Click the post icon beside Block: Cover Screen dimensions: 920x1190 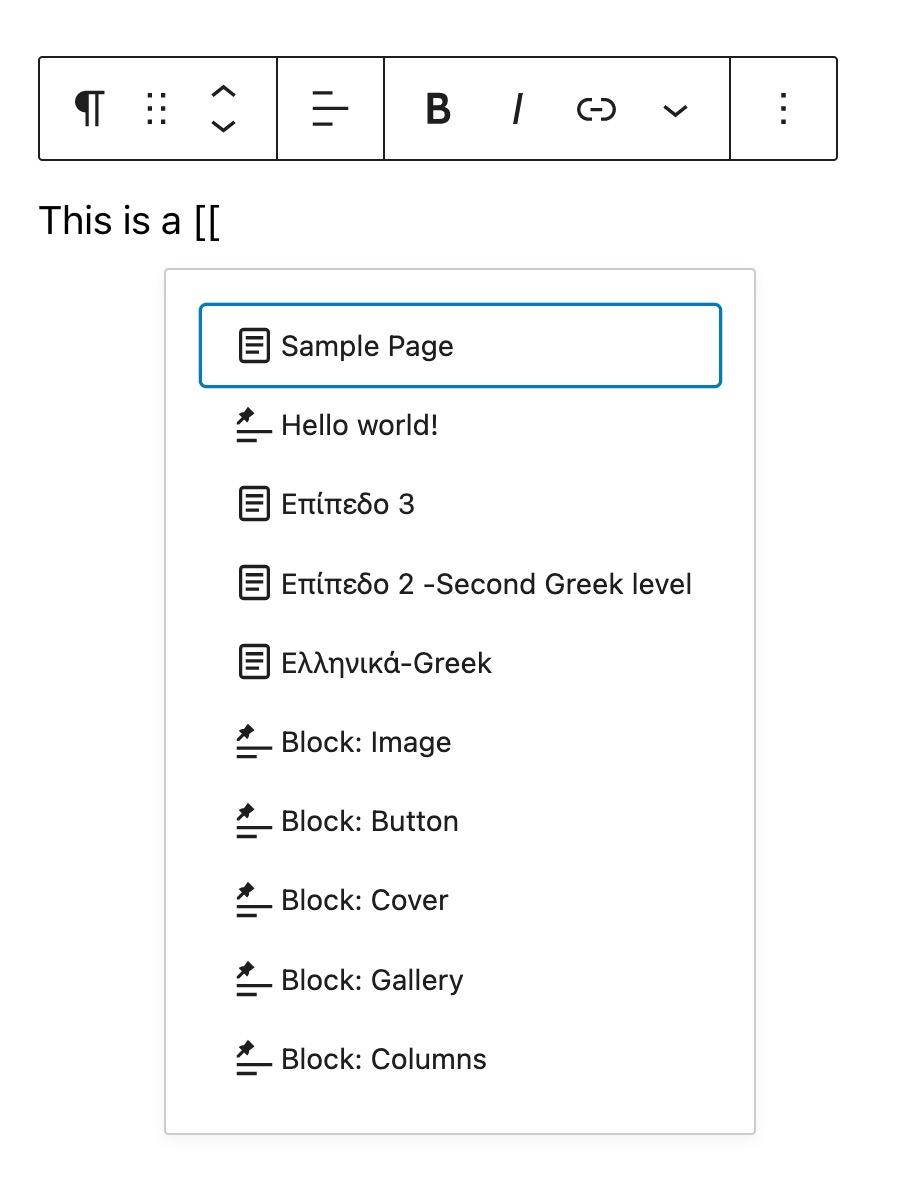[253, 901]
